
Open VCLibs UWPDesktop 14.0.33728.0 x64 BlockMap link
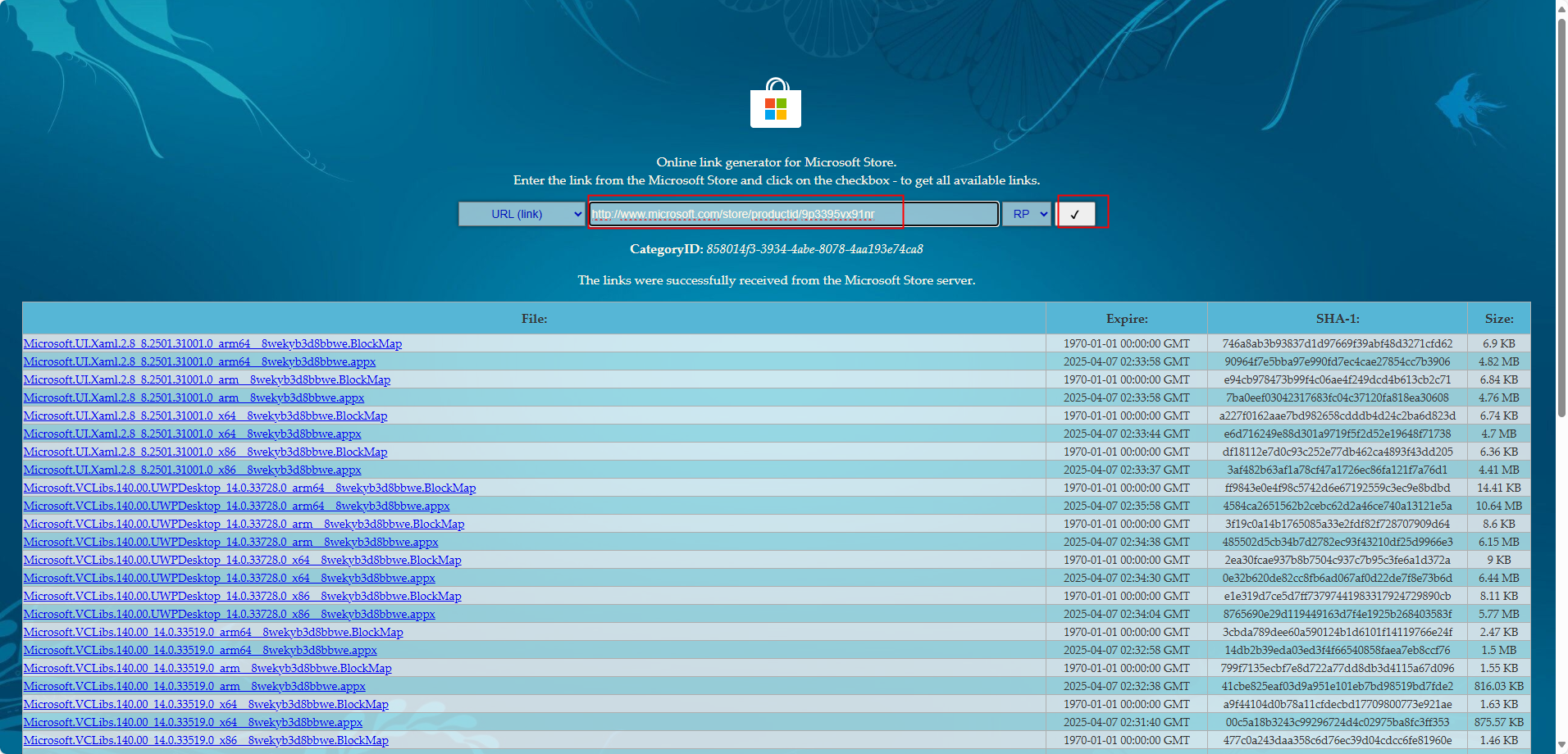[x=242, y=560]
